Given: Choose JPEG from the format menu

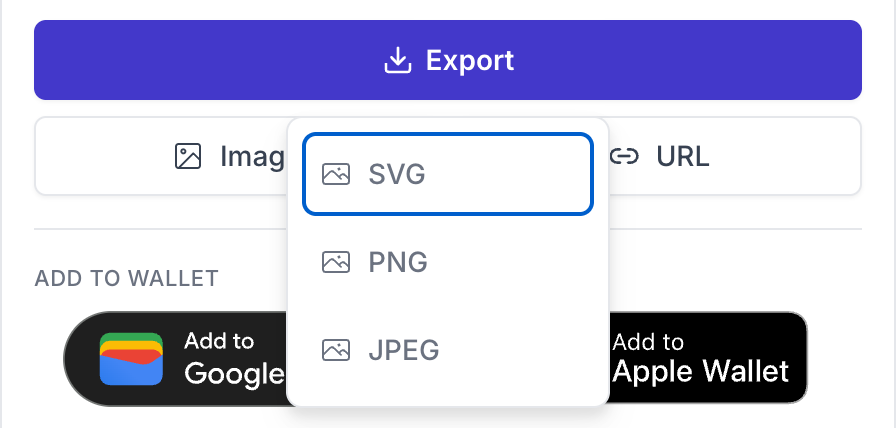Looking at the screenshot, I should tap(448, 350).
